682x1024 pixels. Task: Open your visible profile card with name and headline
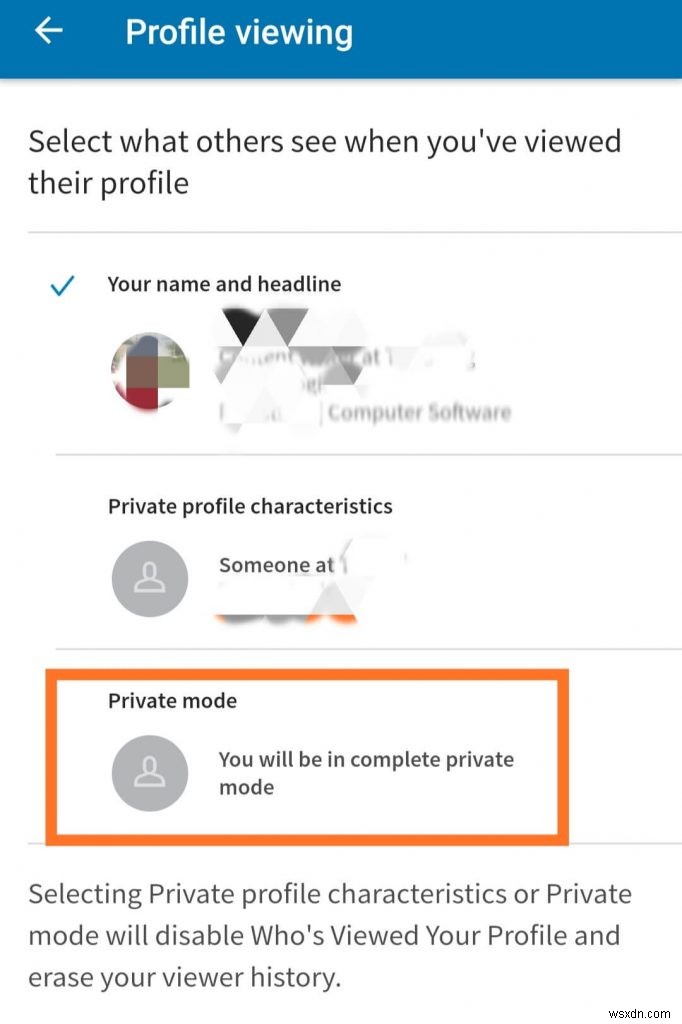tap(300, 370)
